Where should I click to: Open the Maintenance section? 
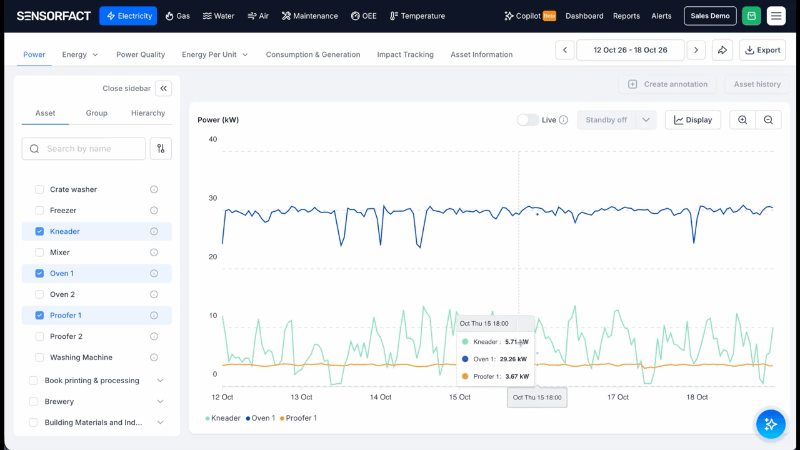tap(310, 16)
